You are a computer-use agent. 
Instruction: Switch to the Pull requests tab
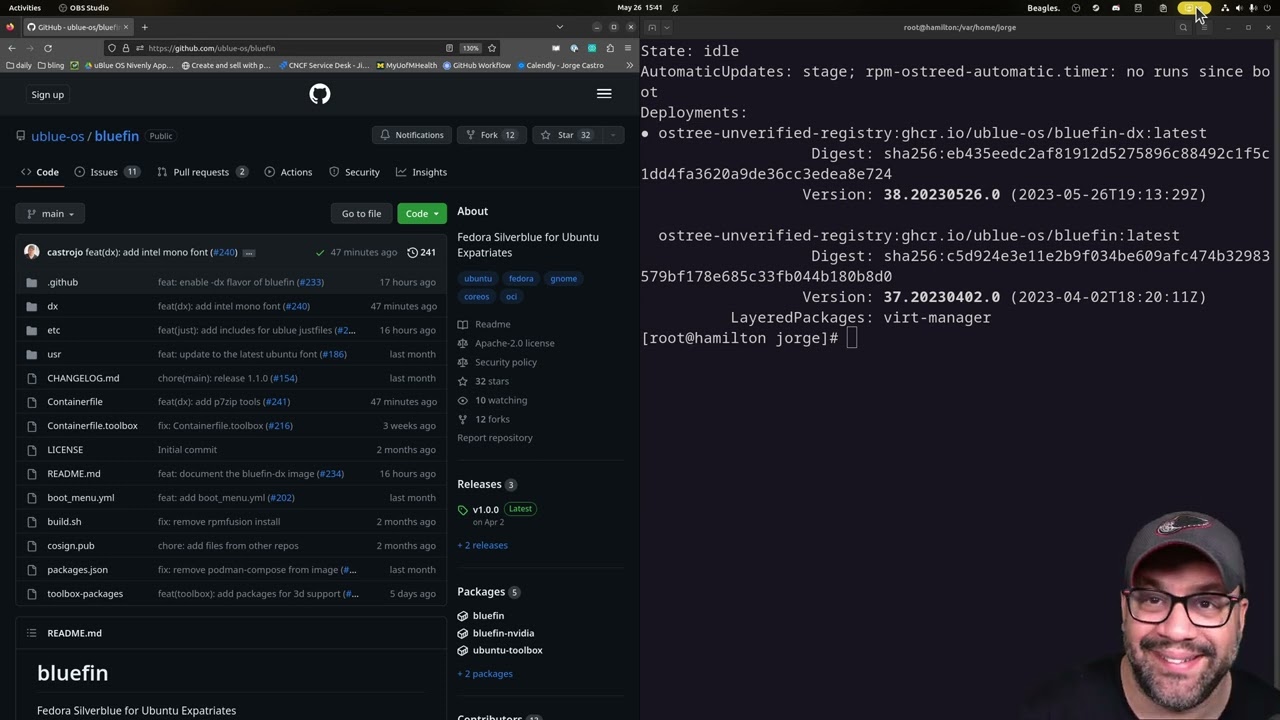point(202,172)
